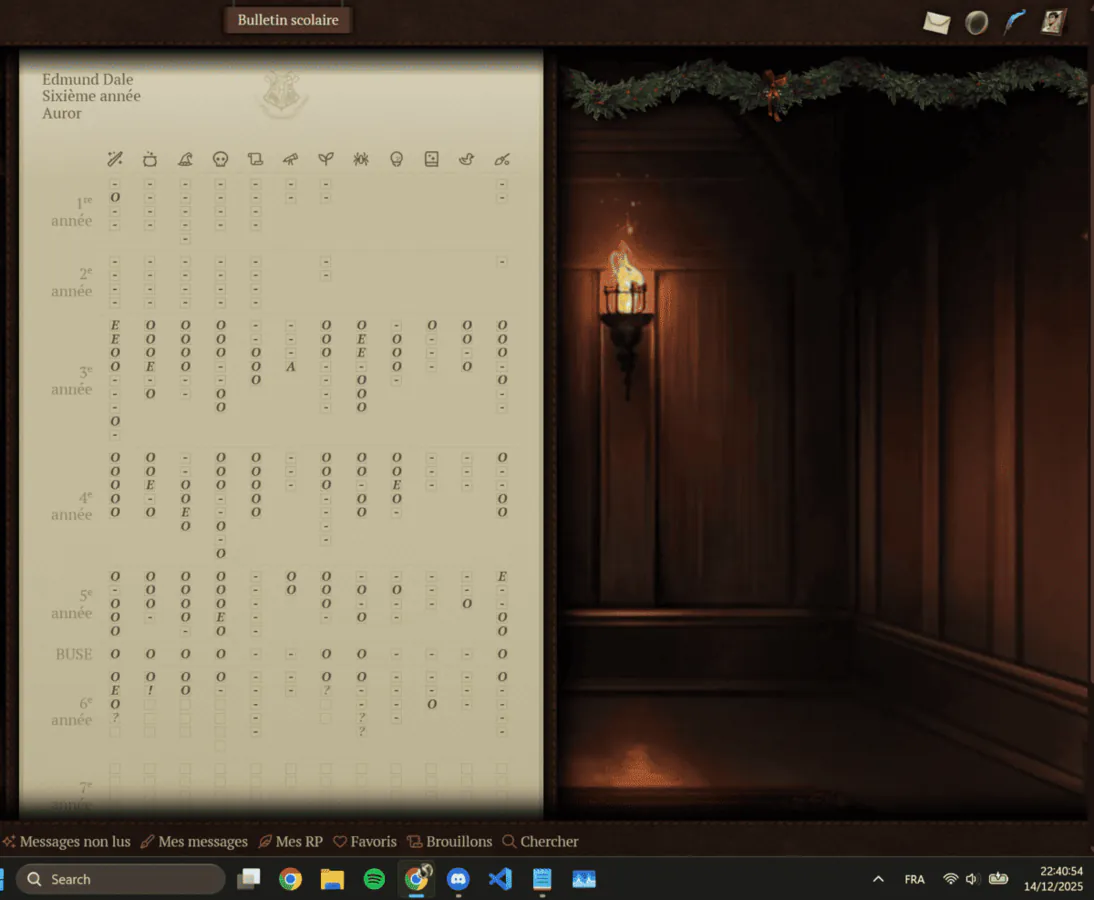The width and height of the screenshot is (1094, 900).
Task: Click the skull subject icon
Action: point(220,159)
